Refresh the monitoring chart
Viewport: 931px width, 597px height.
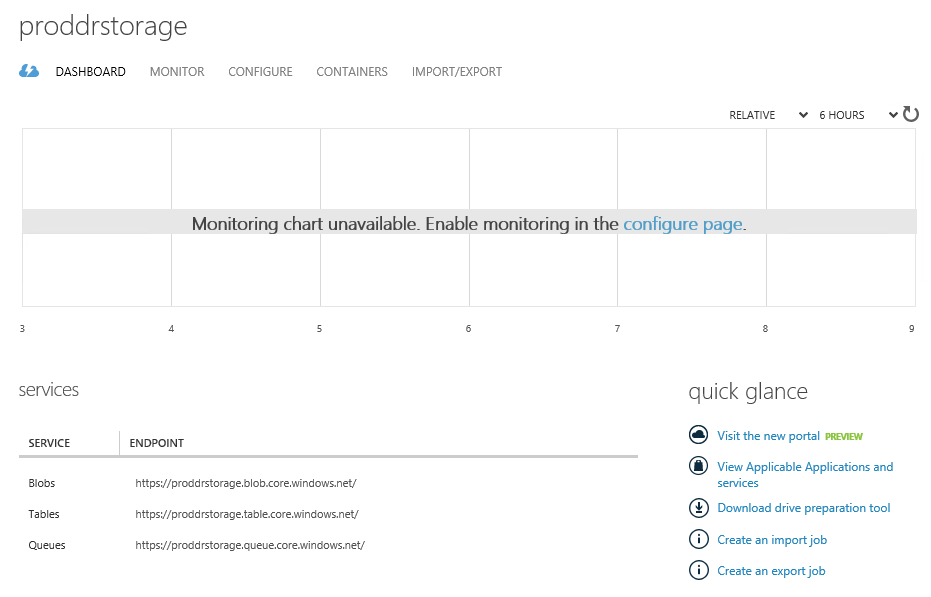[911, 114]
